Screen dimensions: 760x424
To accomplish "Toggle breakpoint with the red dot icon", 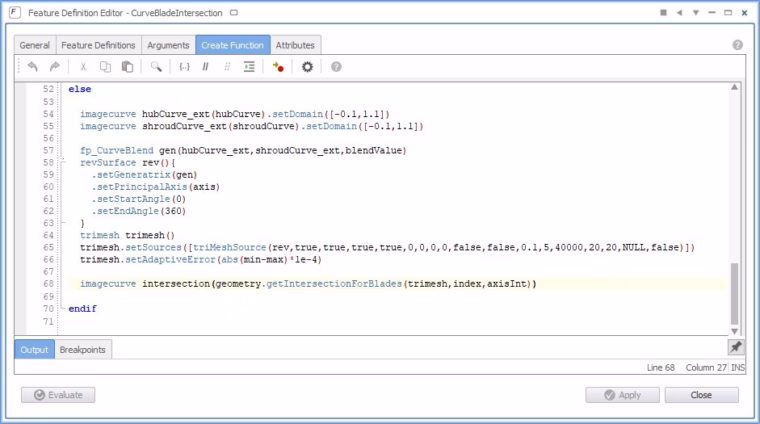I will [278, 67].
